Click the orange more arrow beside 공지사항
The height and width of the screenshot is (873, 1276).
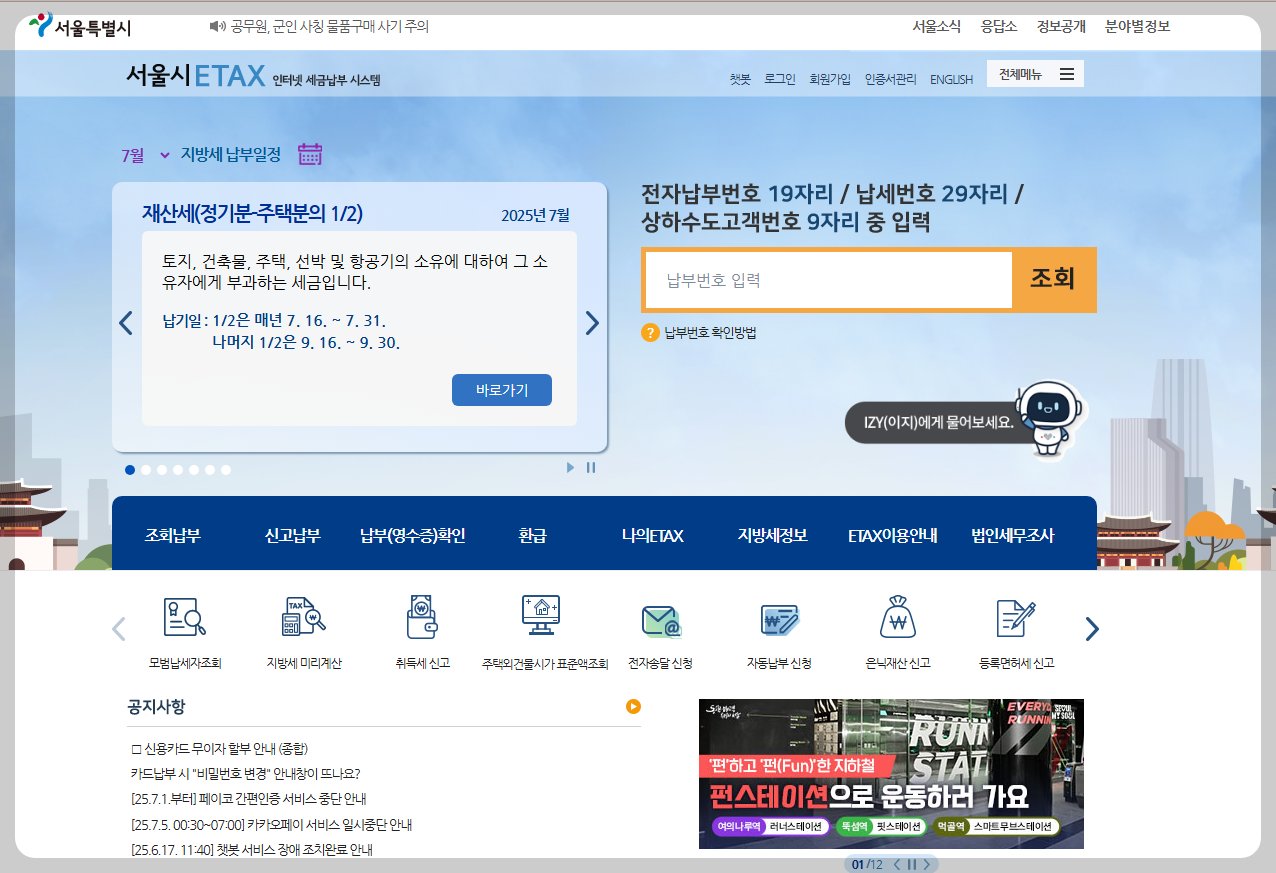click(633, 706)
